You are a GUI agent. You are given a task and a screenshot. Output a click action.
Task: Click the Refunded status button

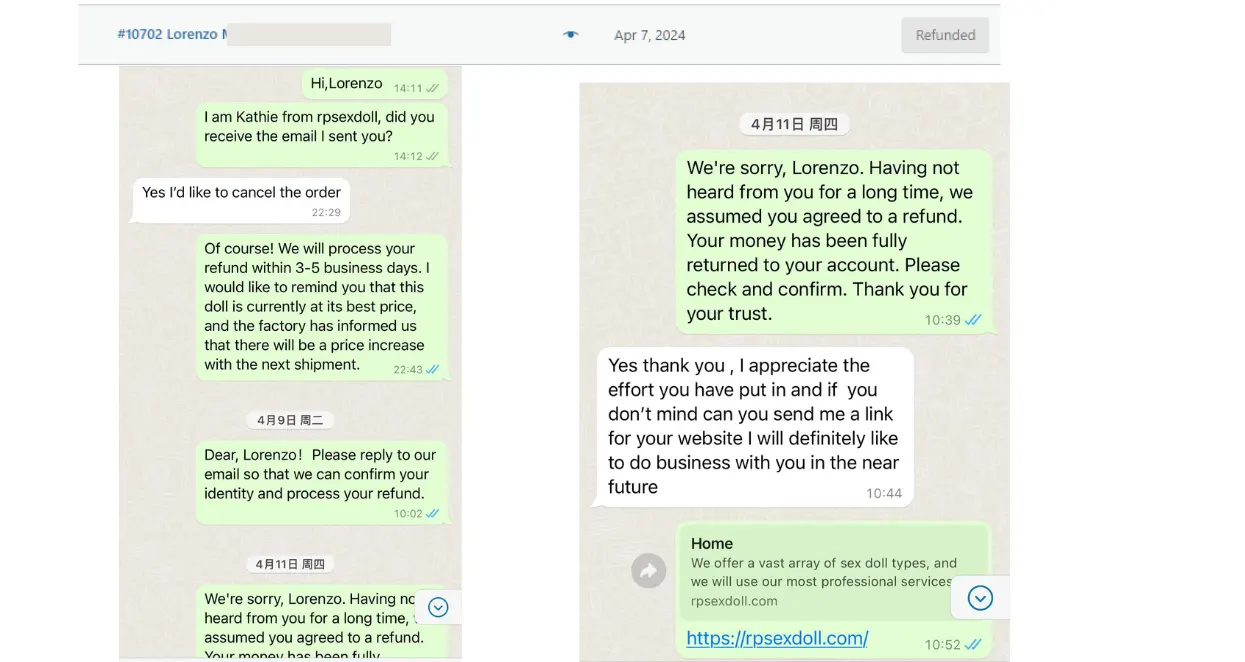(945, 35)
